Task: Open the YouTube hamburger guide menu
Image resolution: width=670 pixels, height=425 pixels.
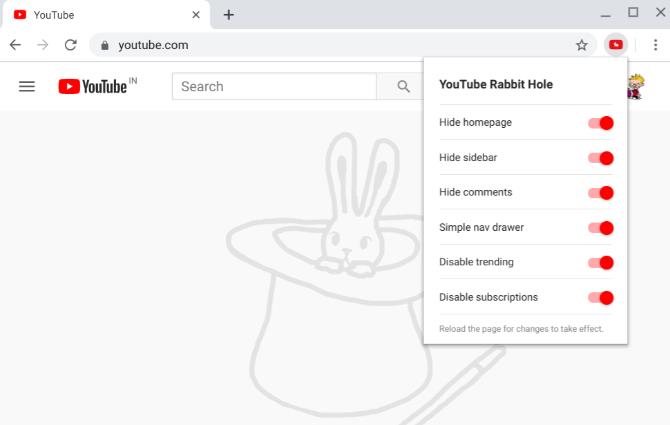Action: [x=27, y=87]
